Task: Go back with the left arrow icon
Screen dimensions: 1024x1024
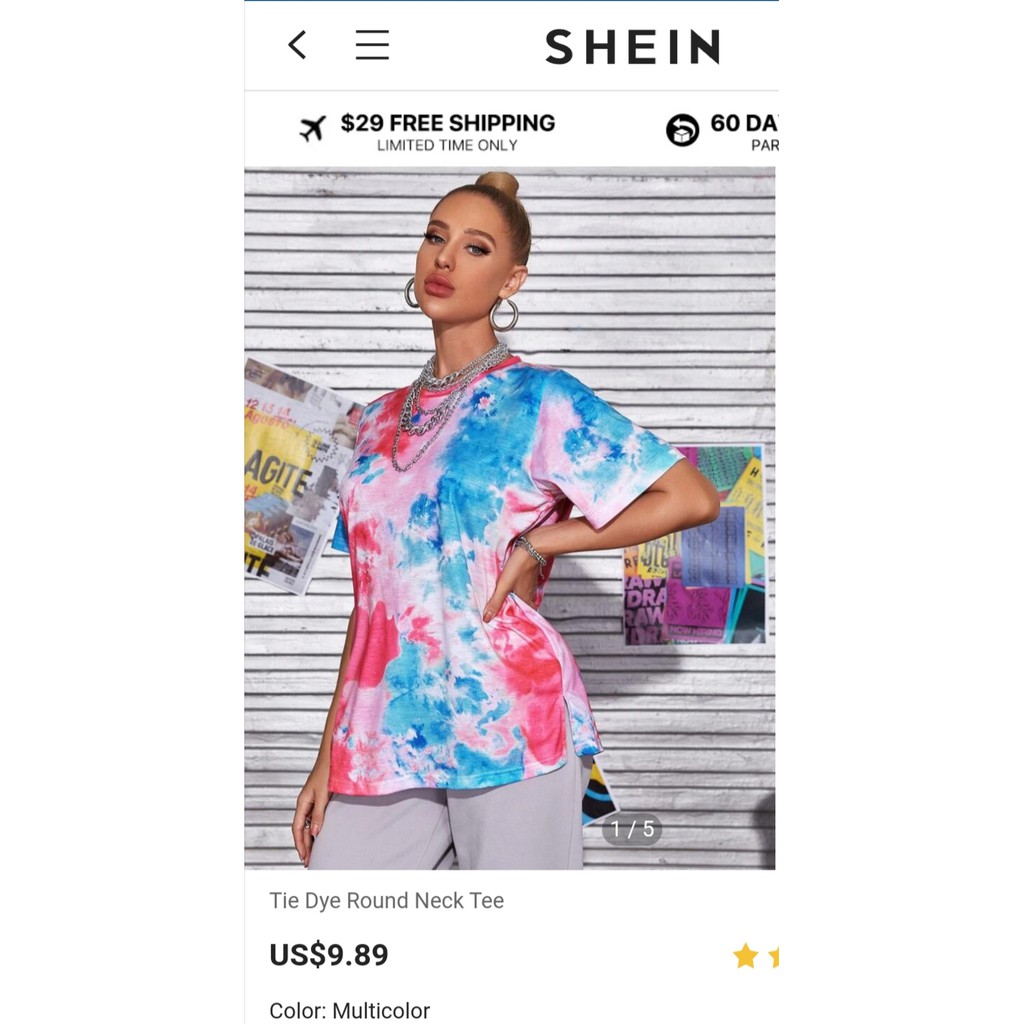Action: (x=297, y=45)
